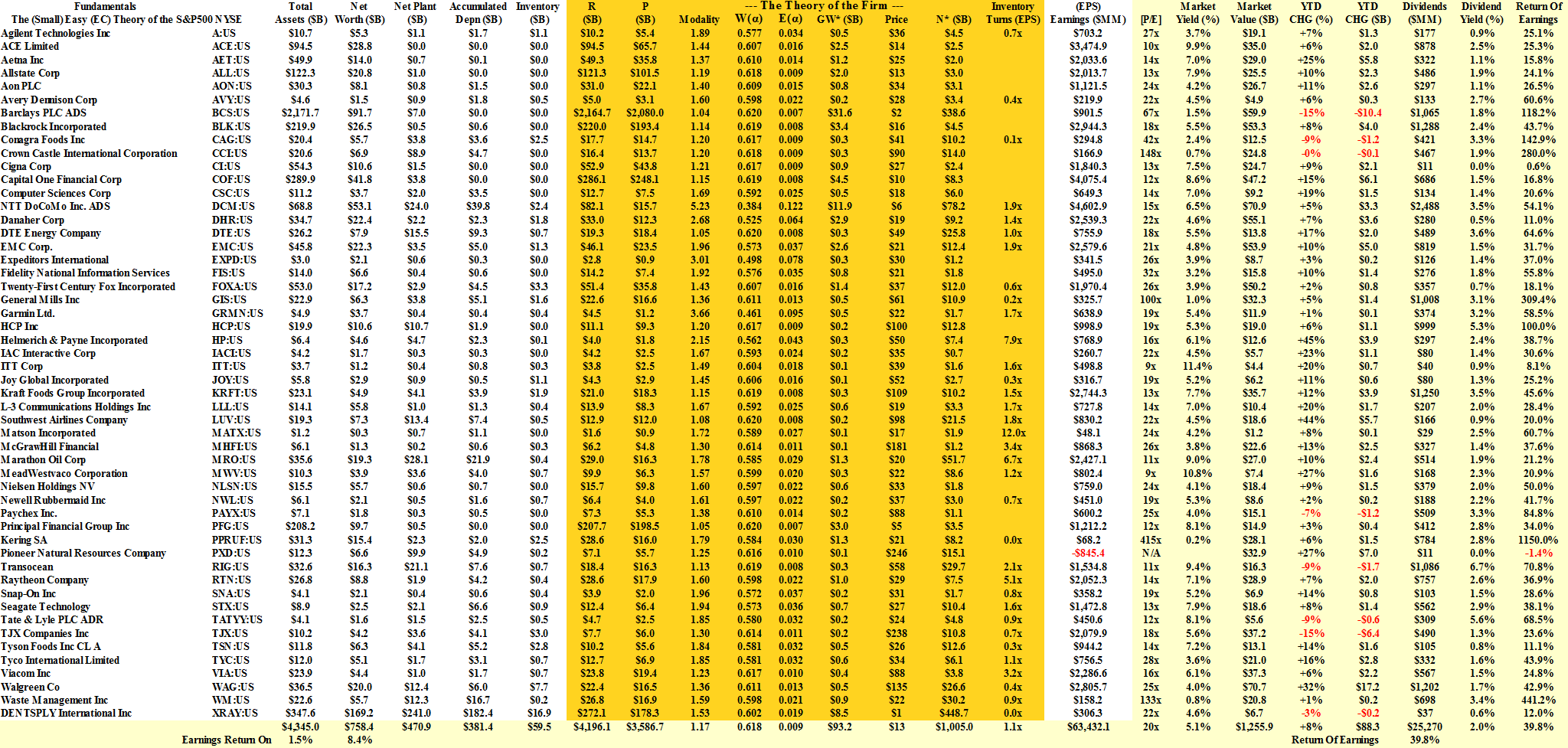Click the Agilent Technologies Inc name cell

55,33
